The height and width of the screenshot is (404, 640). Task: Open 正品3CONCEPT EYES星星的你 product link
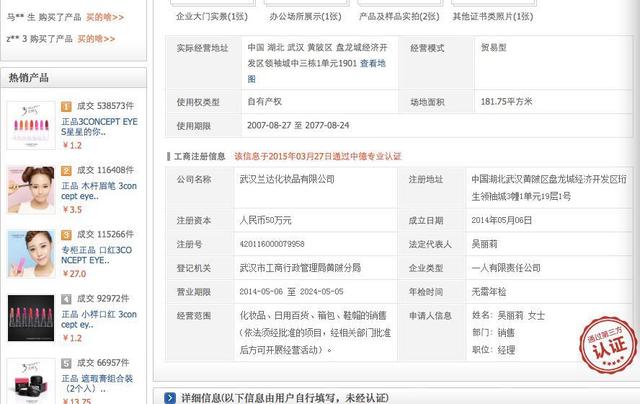(98, 125)
